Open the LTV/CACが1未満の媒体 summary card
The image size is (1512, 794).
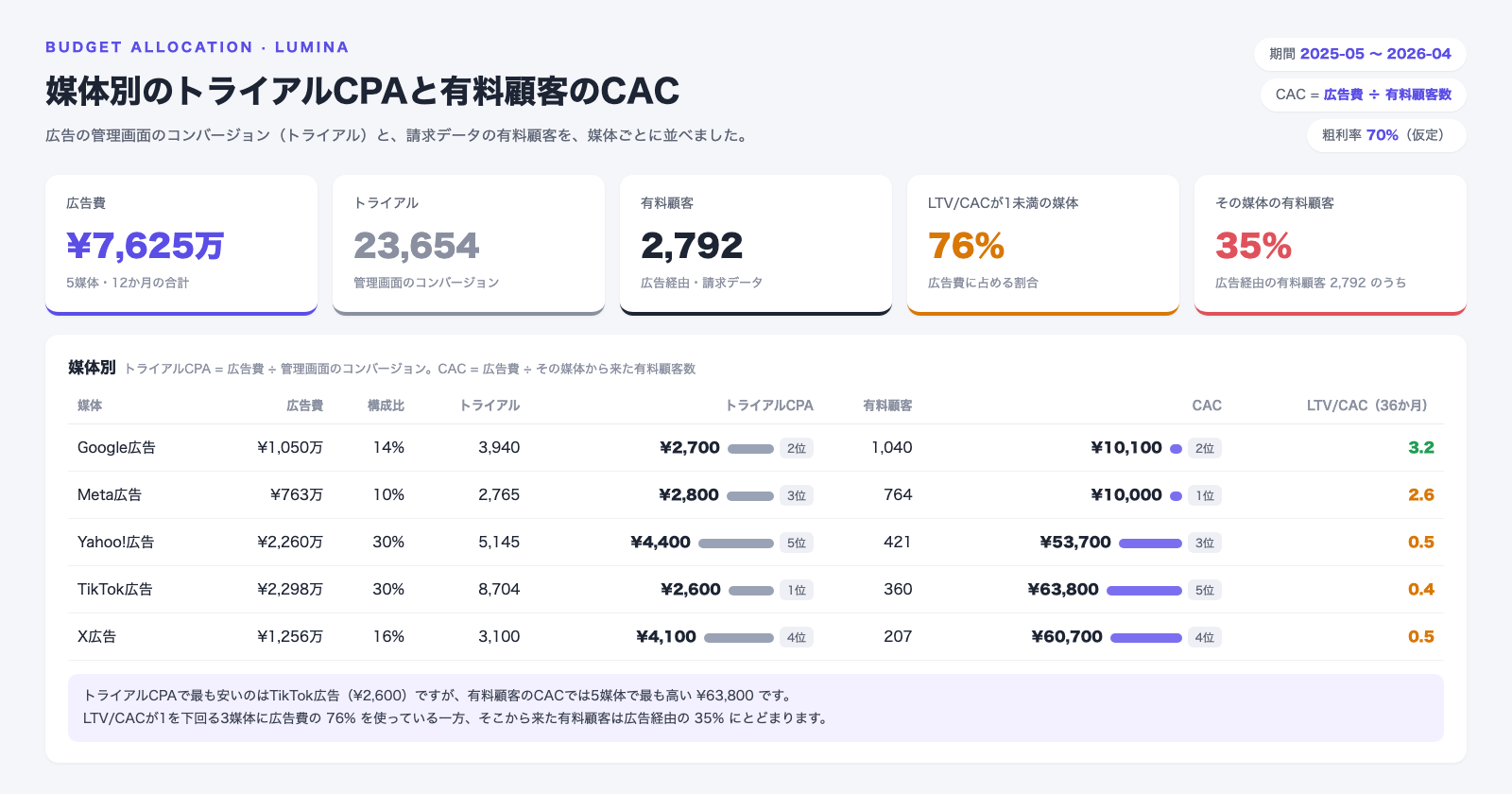1043,245
